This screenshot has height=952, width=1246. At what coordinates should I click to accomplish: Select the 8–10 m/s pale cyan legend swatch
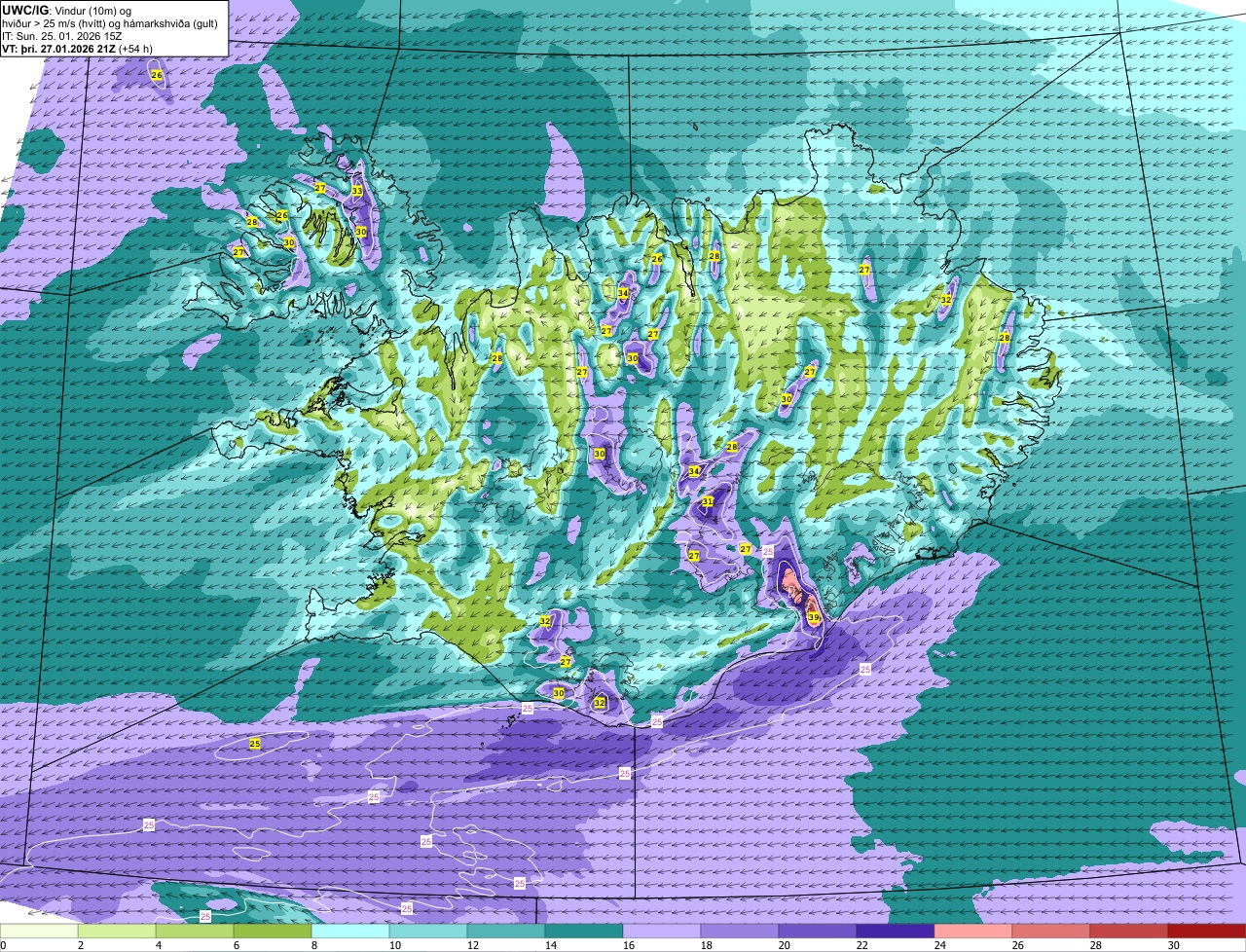[x=350, y=932]
